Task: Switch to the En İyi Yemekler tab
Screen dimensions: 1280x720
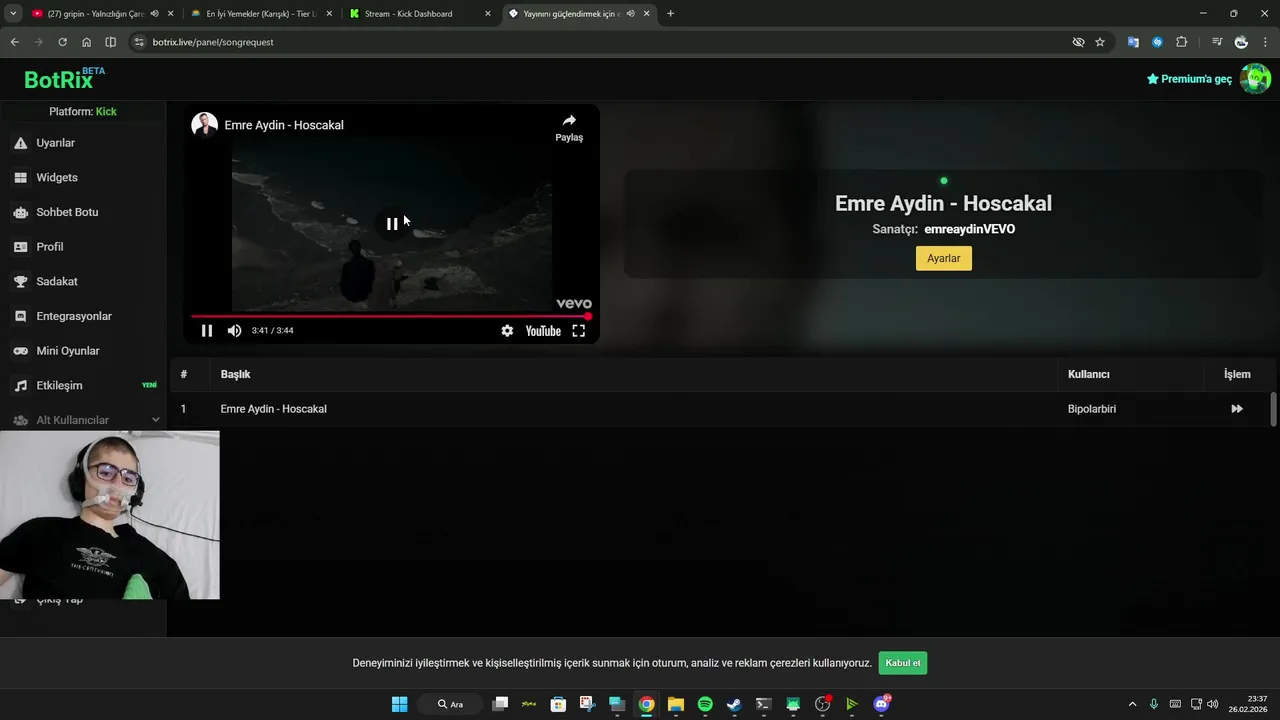Action: pos(260,14)
